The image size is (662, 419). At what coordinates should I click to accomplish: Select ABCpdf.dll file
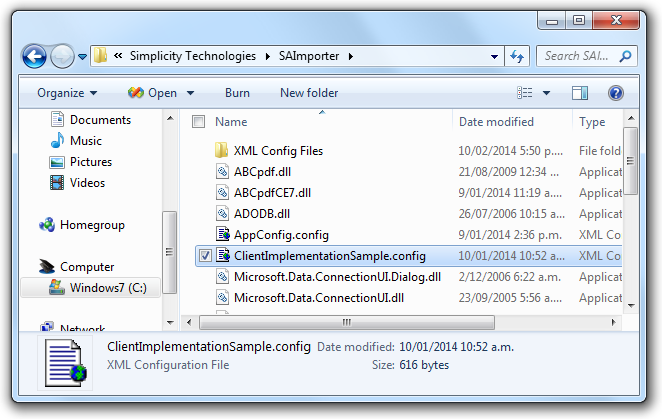coord(262,172)
